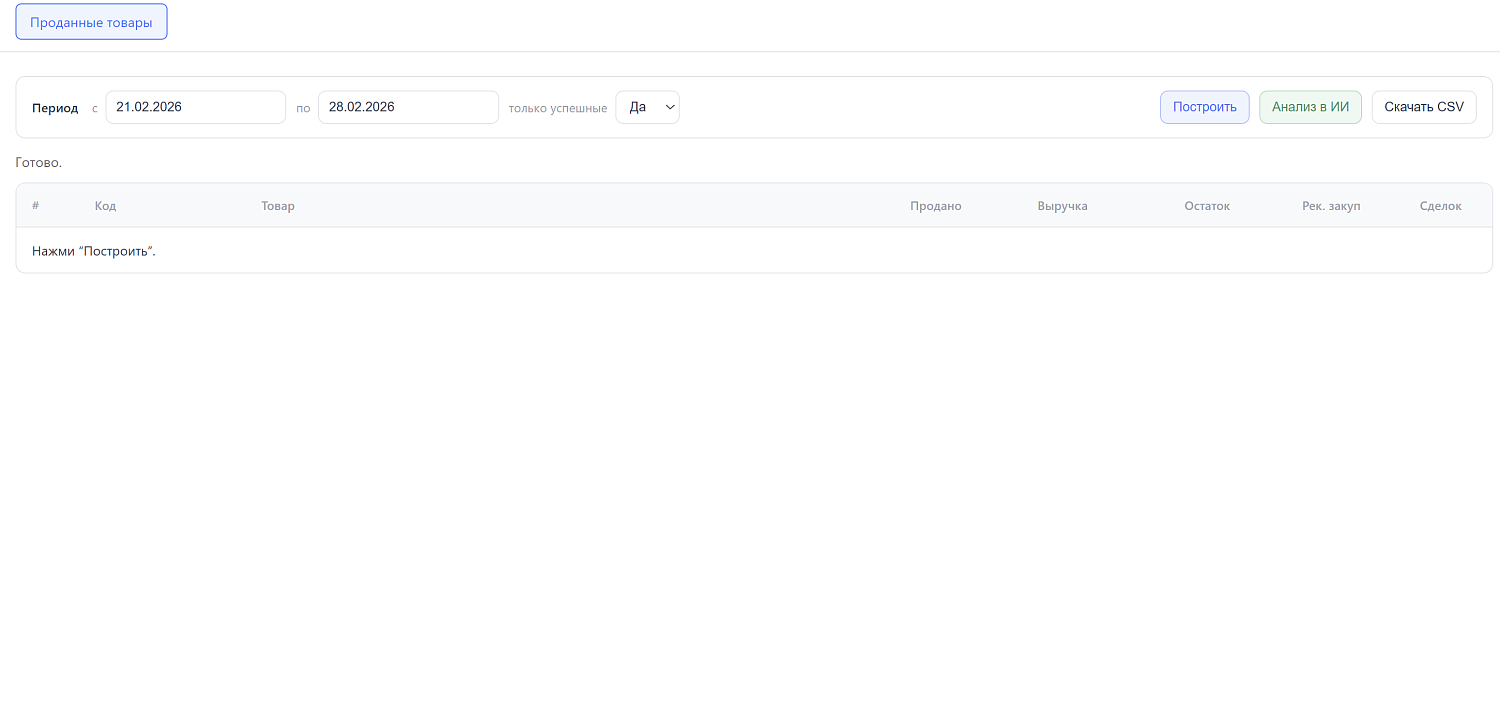Download report via Скачать CSV
1500x711 pixels.
(1423, 107)
